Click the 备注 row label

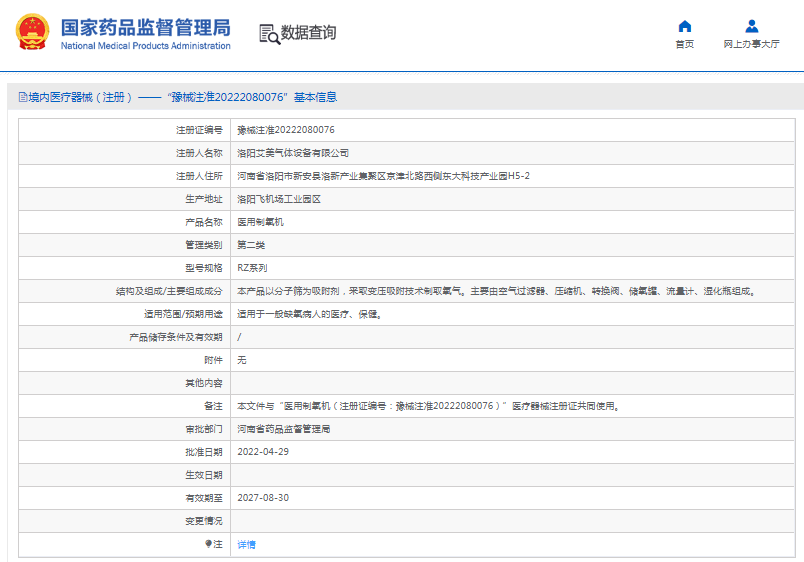point(213,406)
